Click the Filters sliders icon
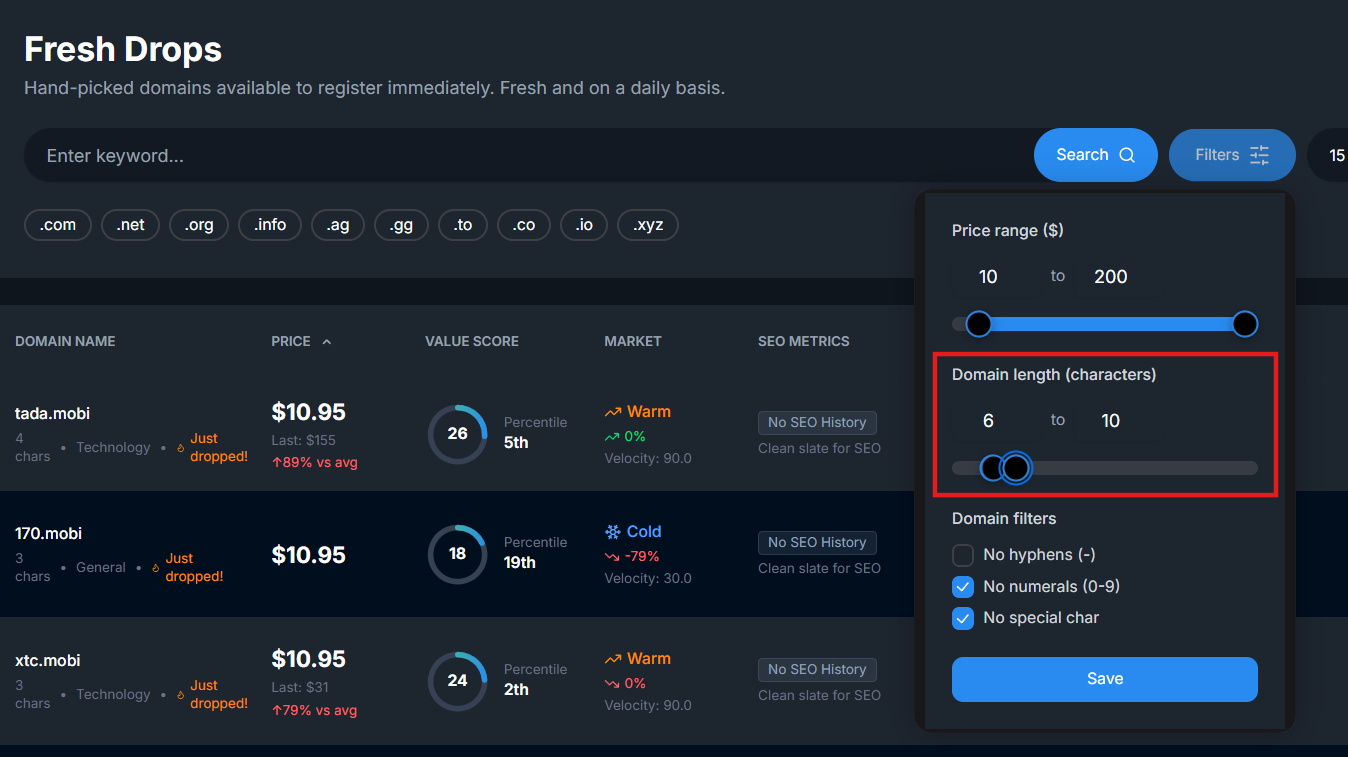This screenshot has height=757, width=1348. click(1259, 155)
